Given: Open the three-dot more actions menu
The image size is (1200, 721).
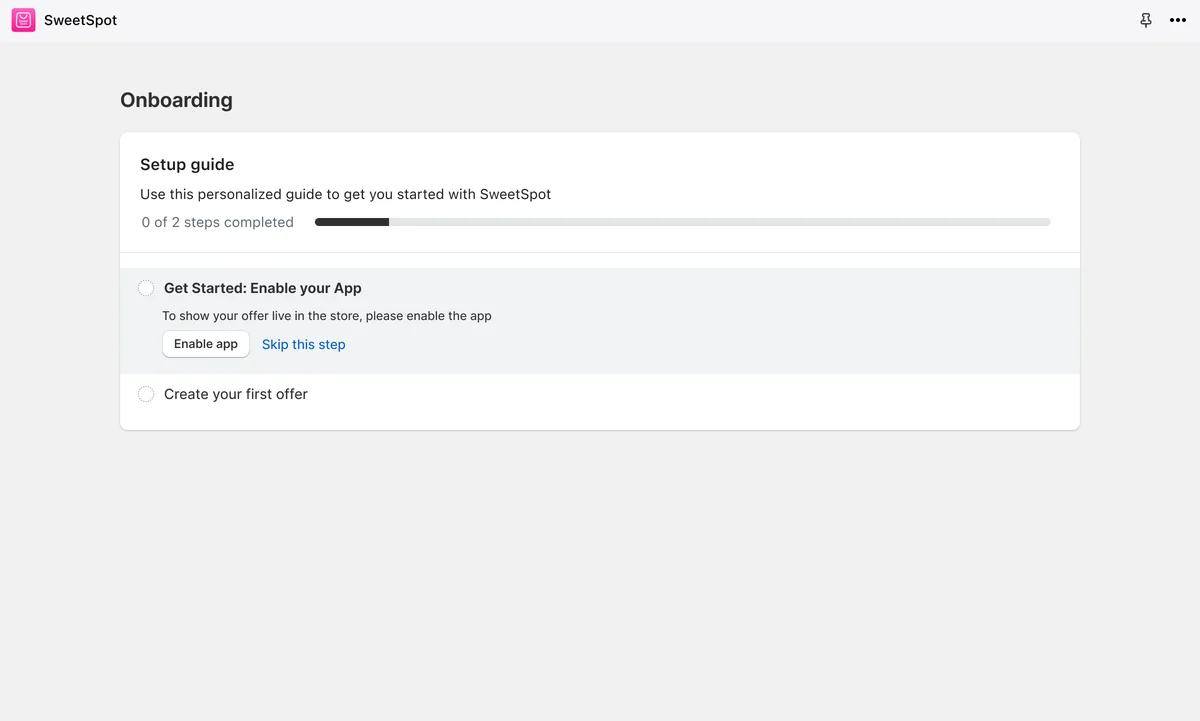Looking at the screenshot, I should coord(1178,20).
